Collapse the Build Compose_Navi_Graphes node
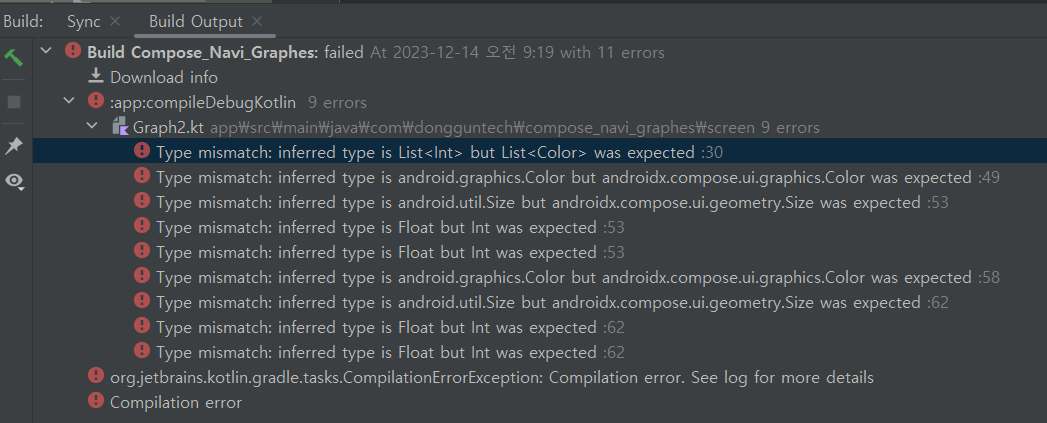The image size is (1047, 423). coord(46,51)
